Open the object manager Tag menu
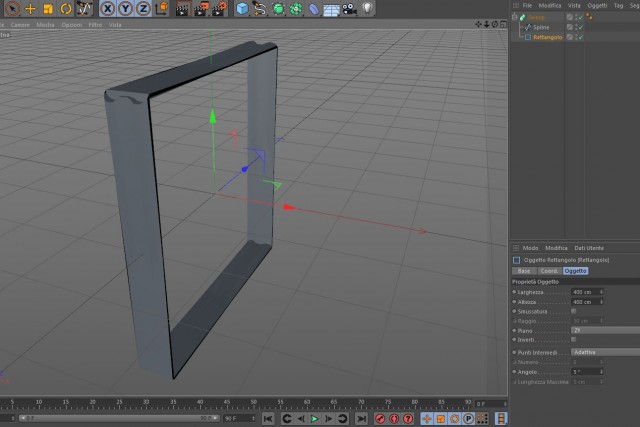The image size is (640, 427). (618, 6)
